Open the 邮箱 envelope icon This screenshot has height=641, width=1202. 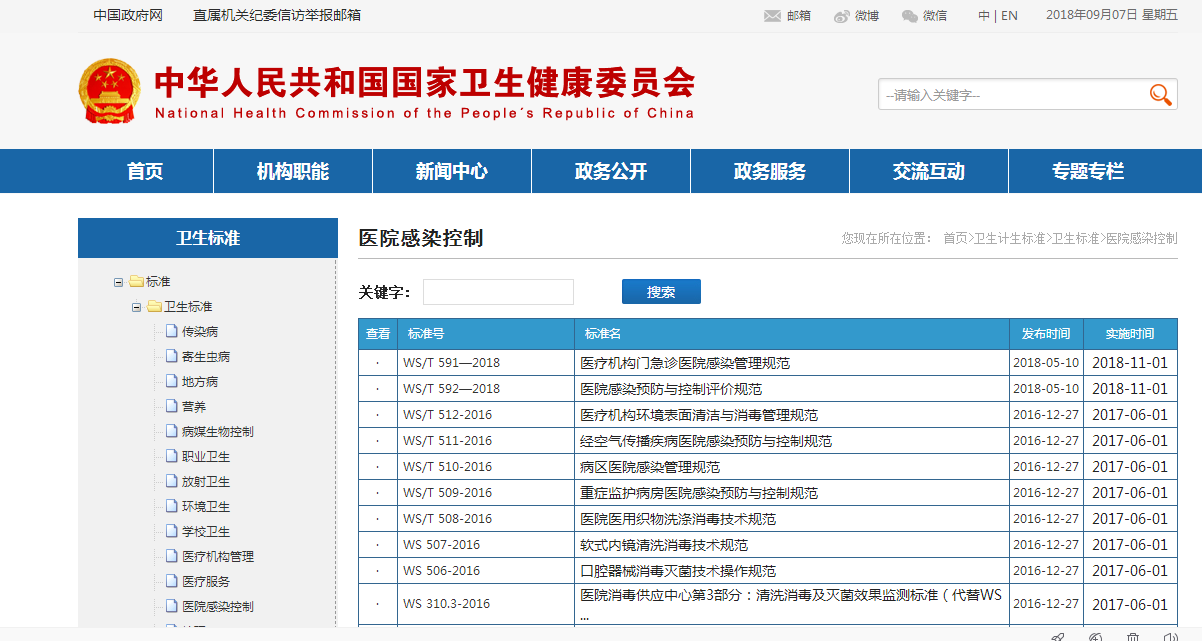coord(772,16)
